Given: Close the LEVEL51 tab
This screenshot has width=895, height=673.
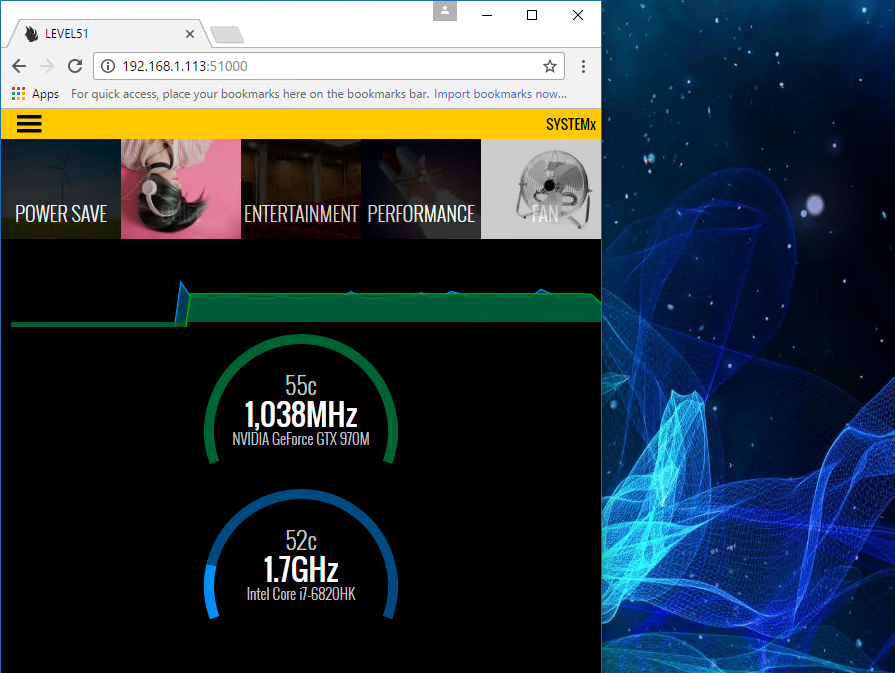Looking at the screenshot, I should (x=190, y=33).
